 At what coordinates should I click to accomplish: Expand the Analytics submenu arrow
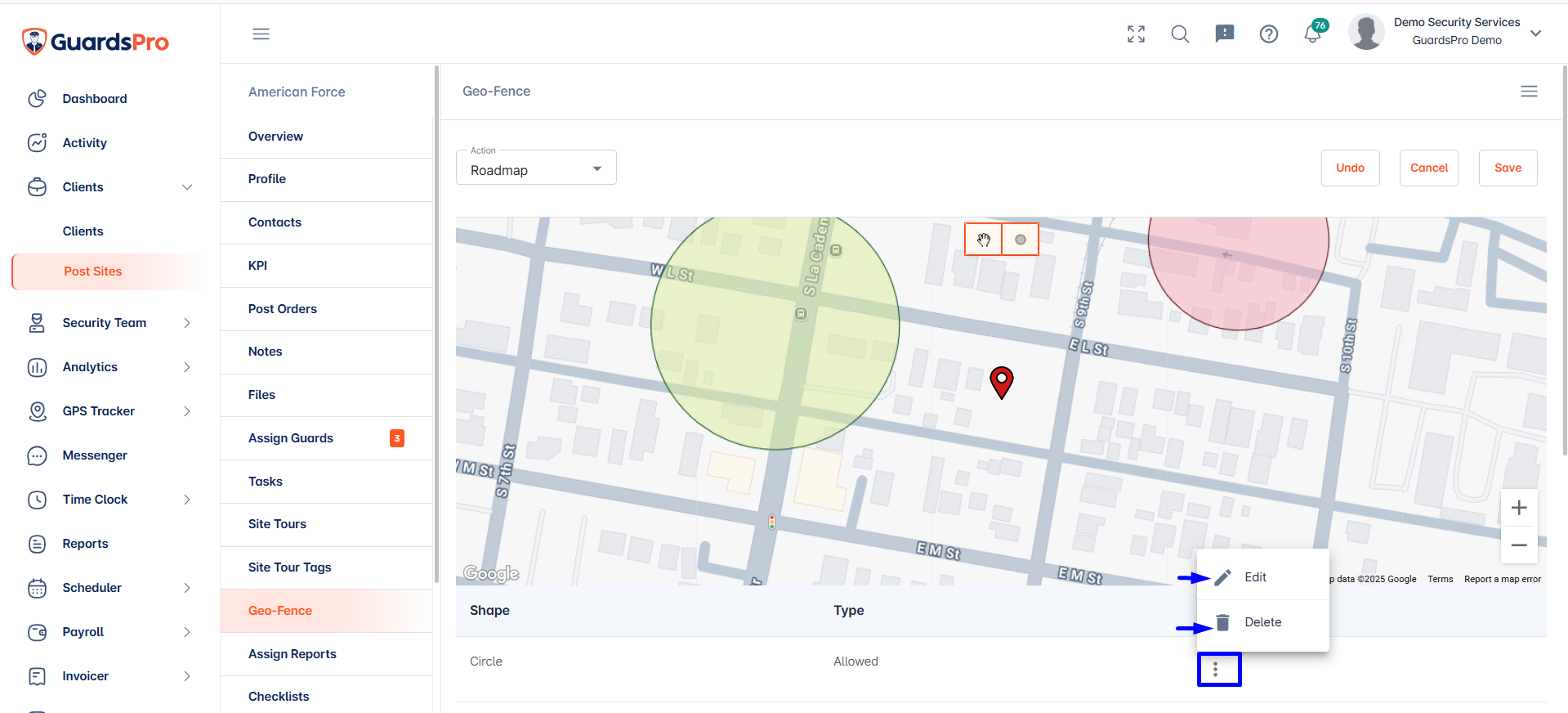pos(187,367)
